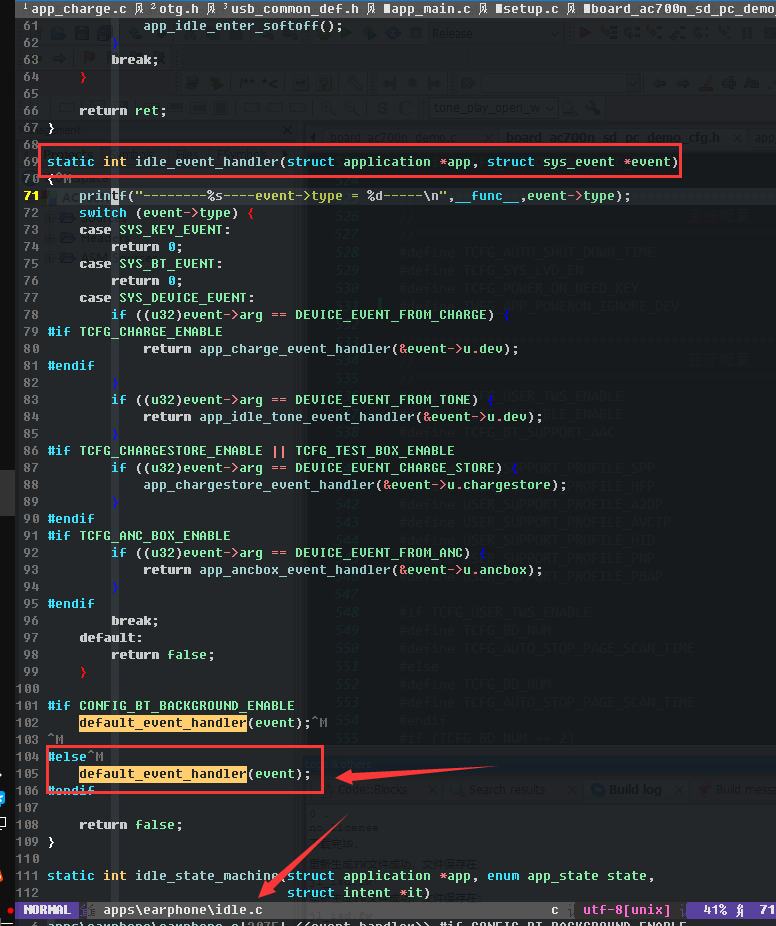The height and width of the screenshot is (926, 776).
Task: Click app_charge_event_handler on line 80
Action: tap(295, 348)
